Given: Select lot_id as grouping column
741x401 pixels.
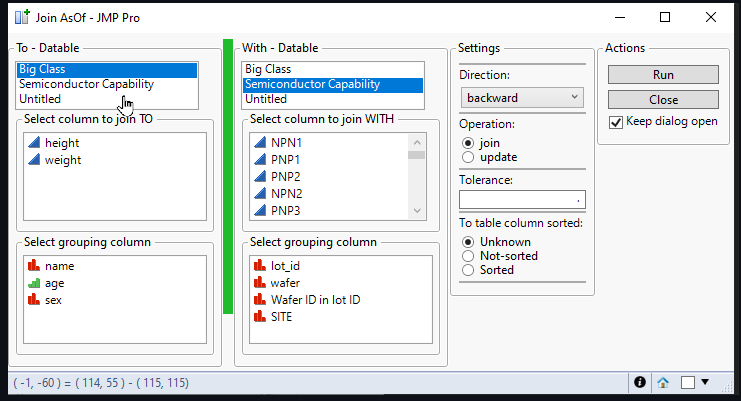Looking at the screenshot, I should (285, 266).
